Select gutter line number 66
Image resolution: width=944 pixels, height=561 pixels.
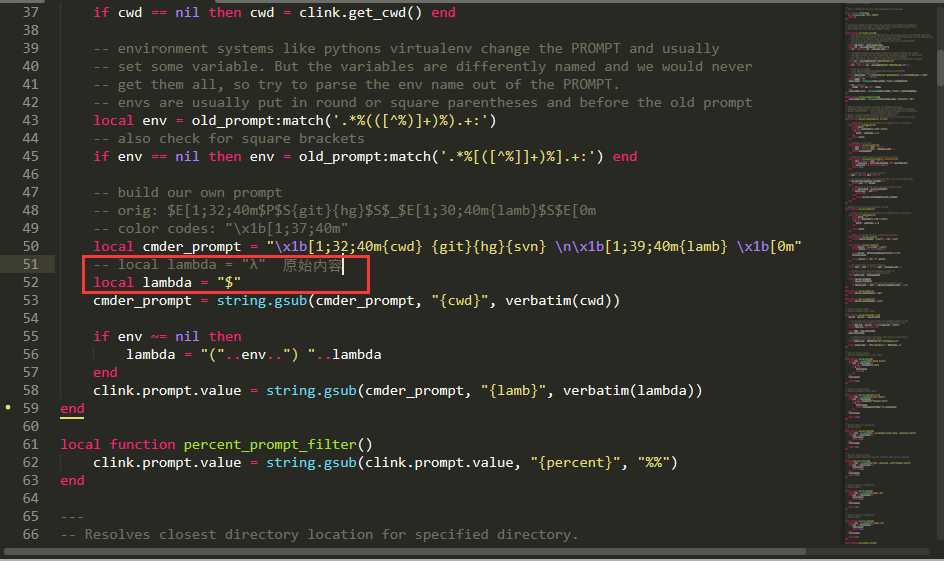pyautogui.click(x=31, y=534)
